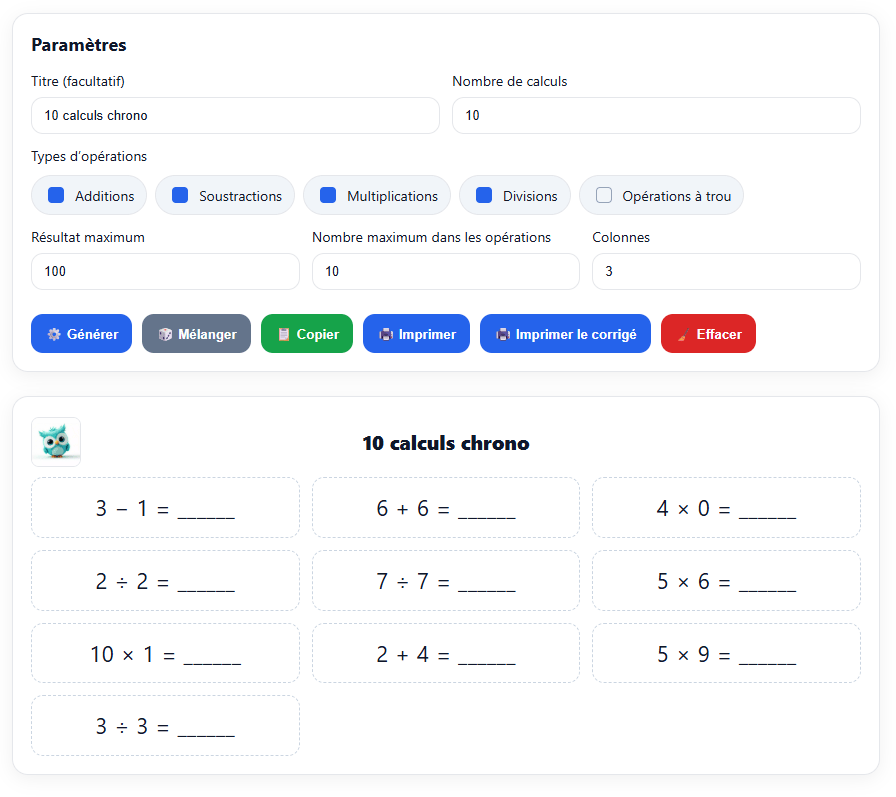
Task: Select the Résultat maximum input
Action: tap(165, 272)
